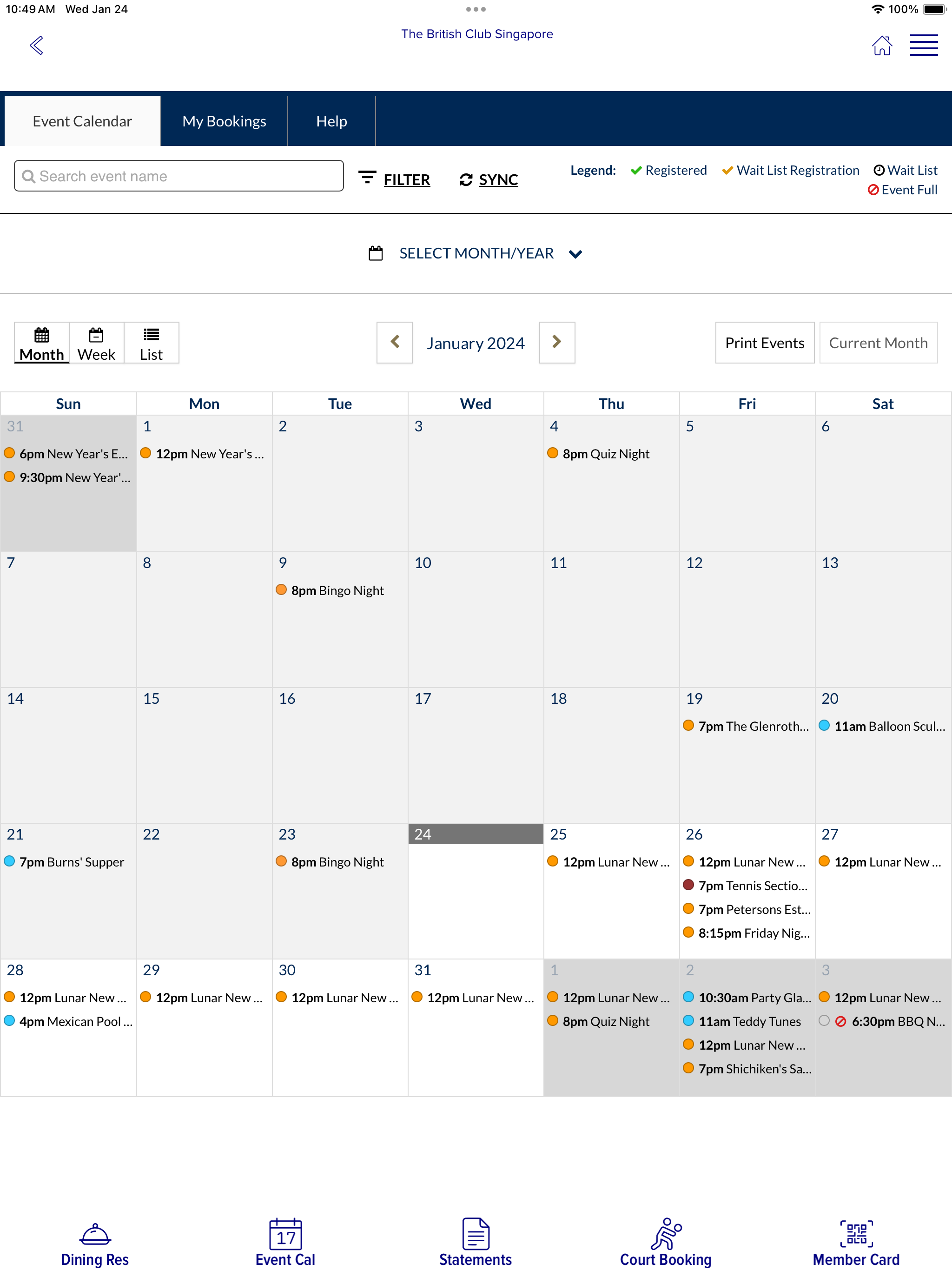The width and height of the screenshot is (952, 1270).
Task: Click the search magnifier icon
Action: 28,176
